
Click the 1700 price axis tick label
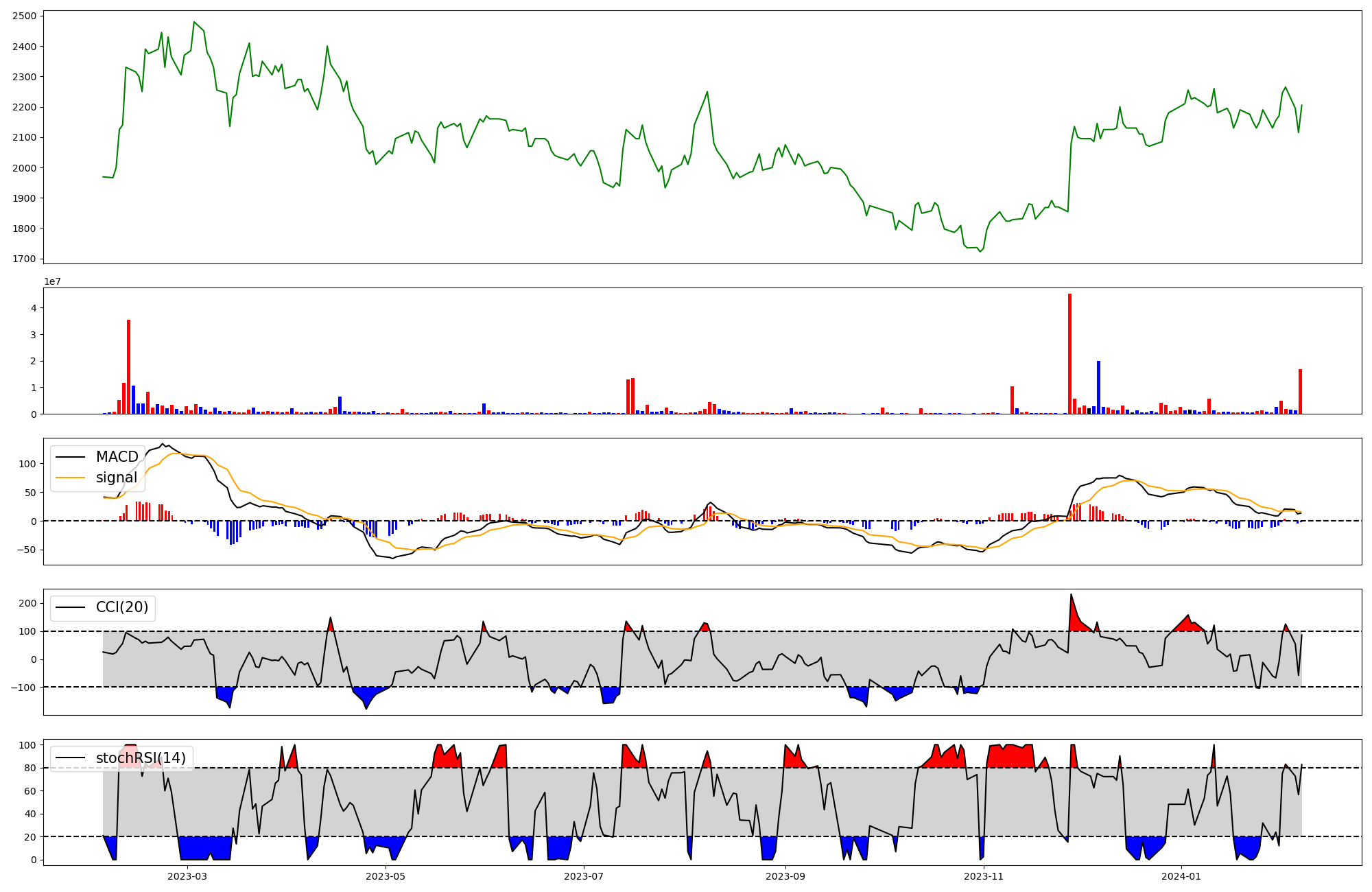click(x=26, y=259)
